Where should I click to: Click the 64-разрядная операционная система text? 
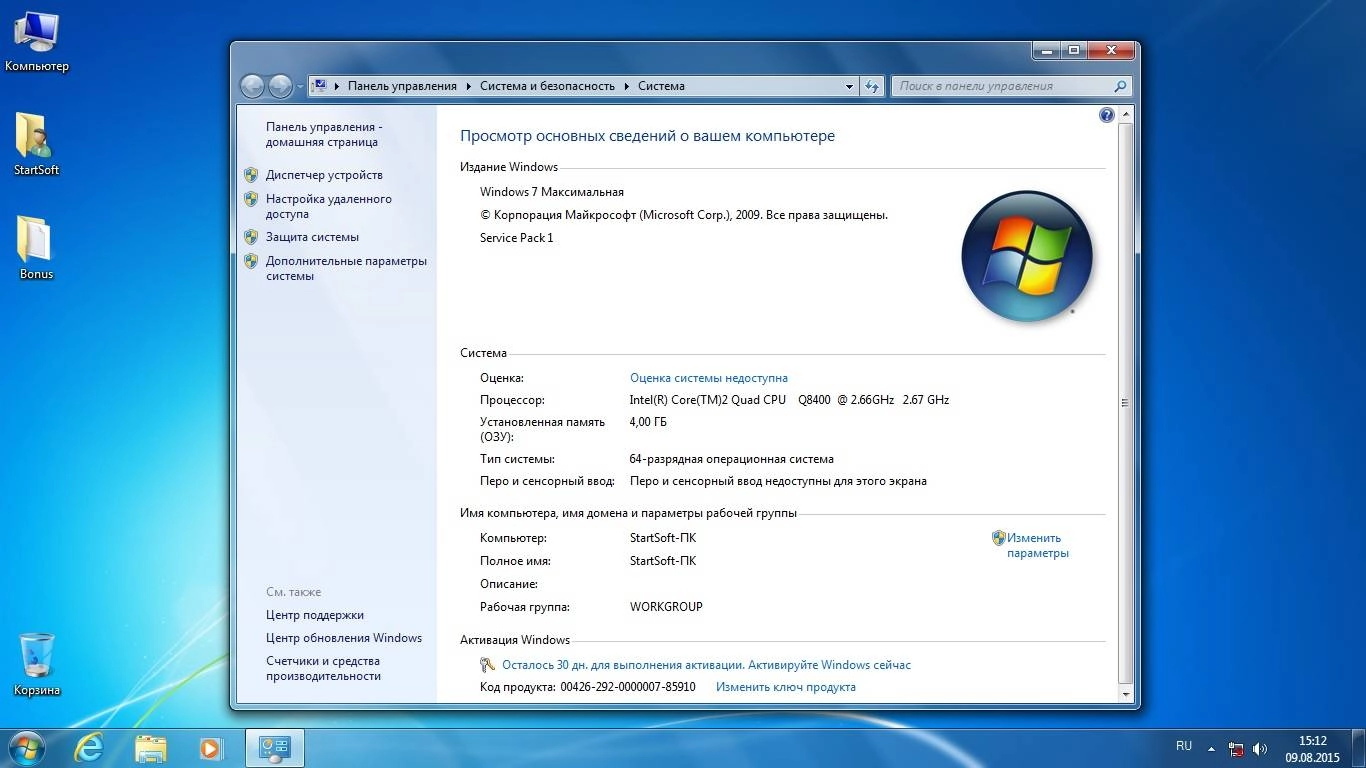(x=731, y=459)
